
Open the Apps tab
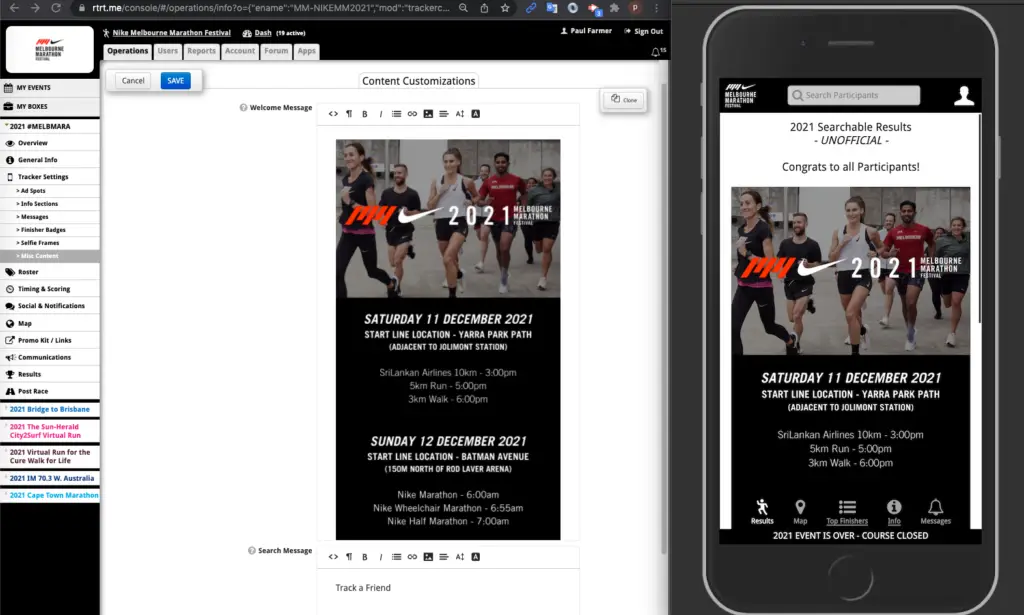306,51
